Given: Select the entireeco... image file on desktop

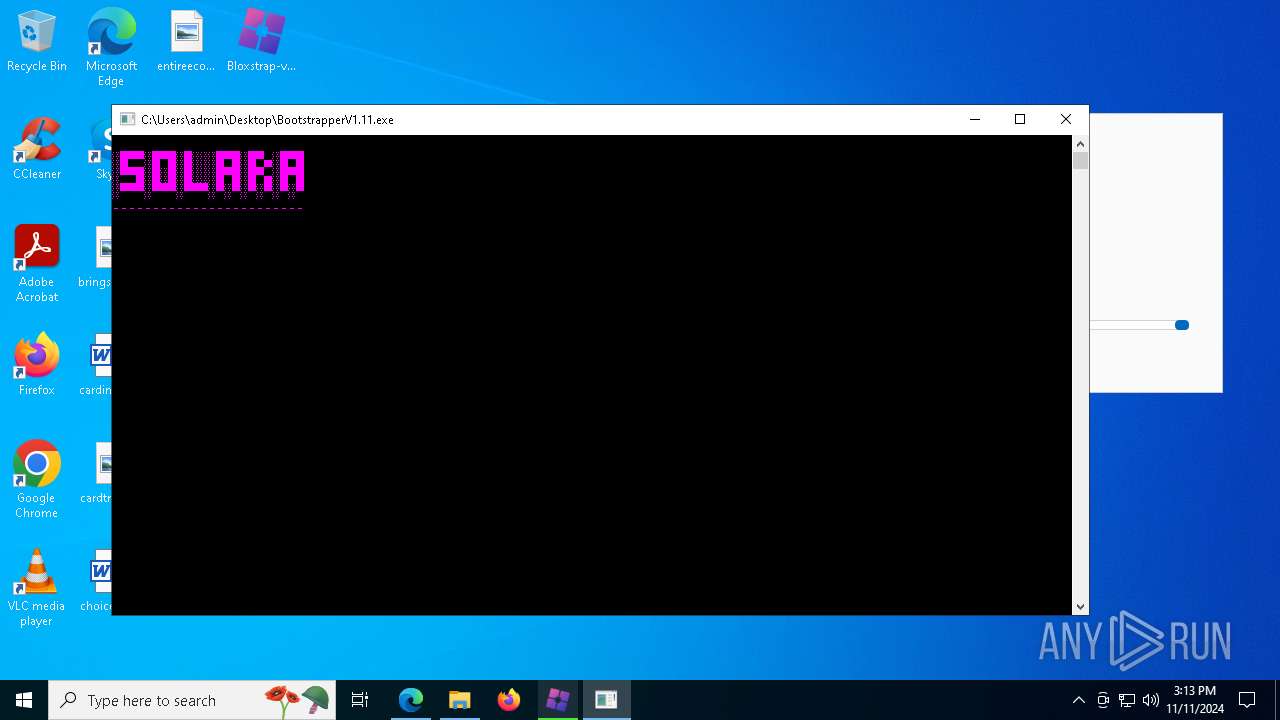Looking at the screenshot, I should click(186, 42).
